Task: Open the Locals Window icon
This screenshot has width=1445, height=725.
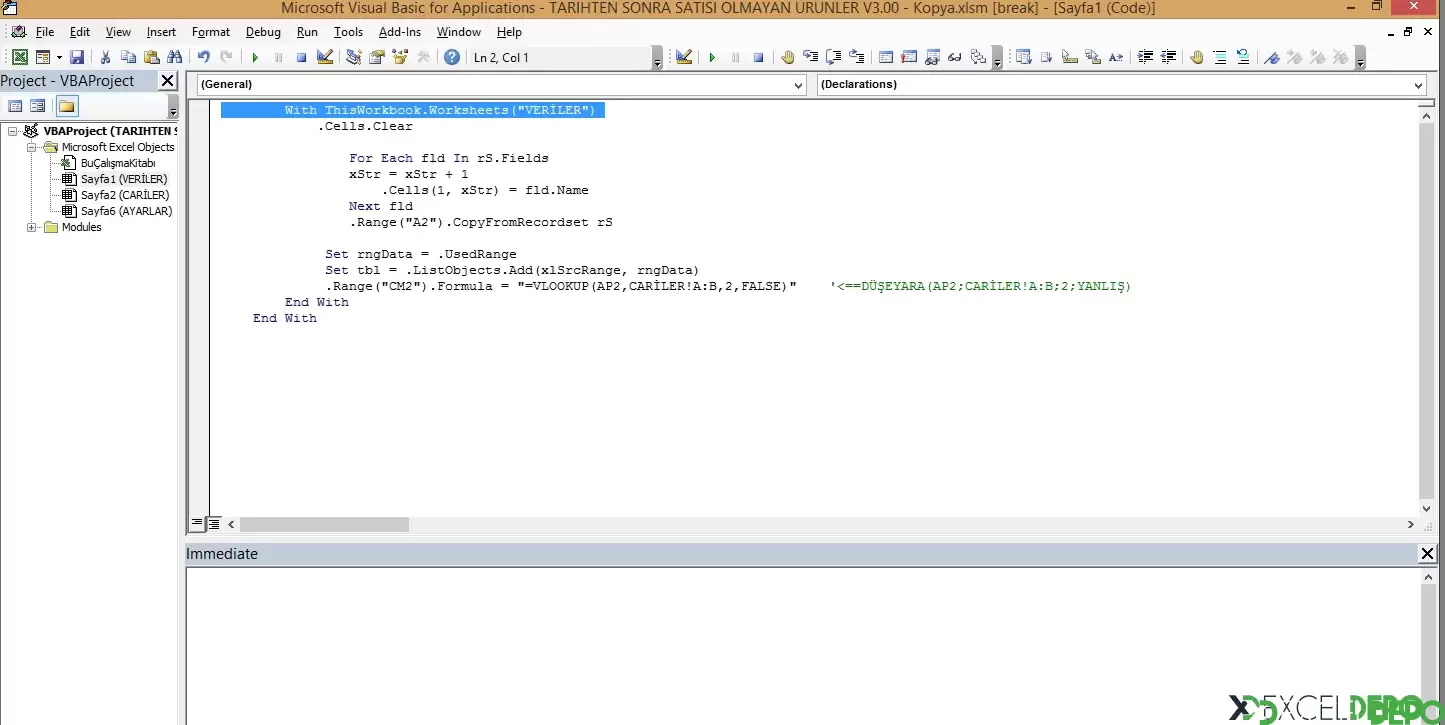Action: tap(886, 58)
